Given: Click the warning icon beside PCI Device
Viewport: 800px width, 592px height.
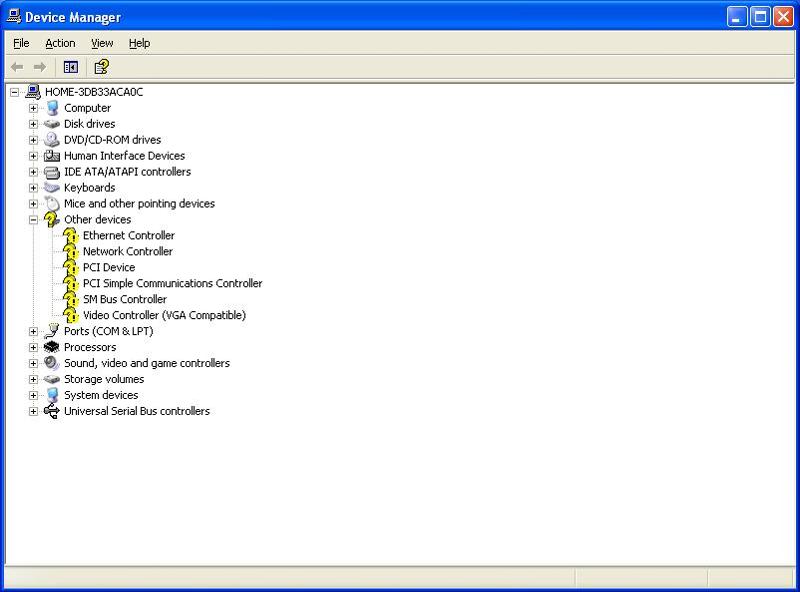Looking at the screenshot, I should (x=71, y=267).
